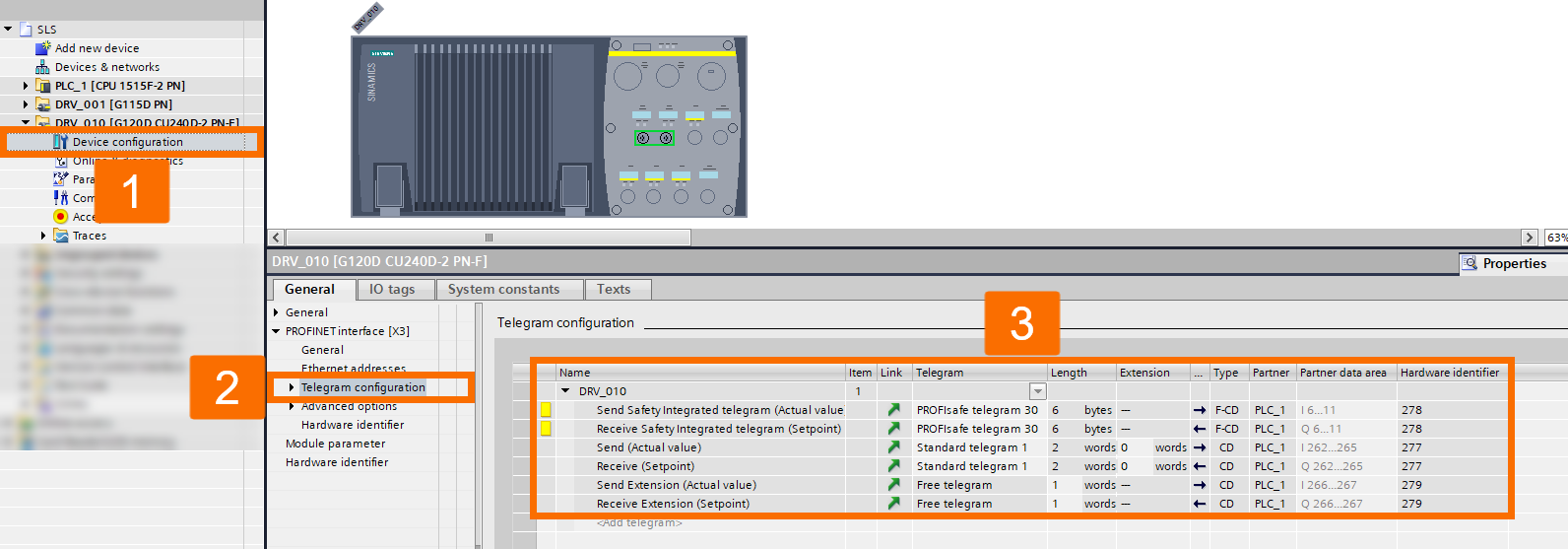Click left arrow of device view scrollbar
This screenshot has height=549, width=1568.
pos(277,238)
